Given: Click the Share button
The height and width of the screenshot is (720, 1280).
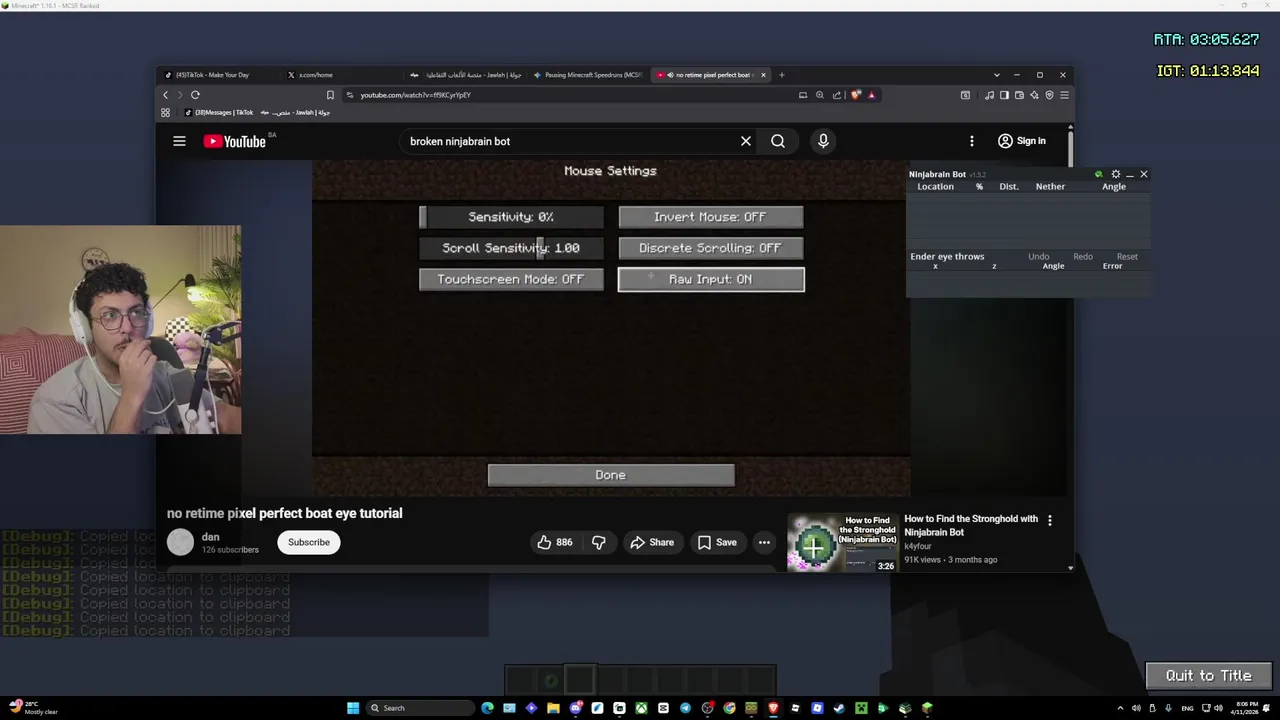Looking at the screenshot, I should [651, 542].
